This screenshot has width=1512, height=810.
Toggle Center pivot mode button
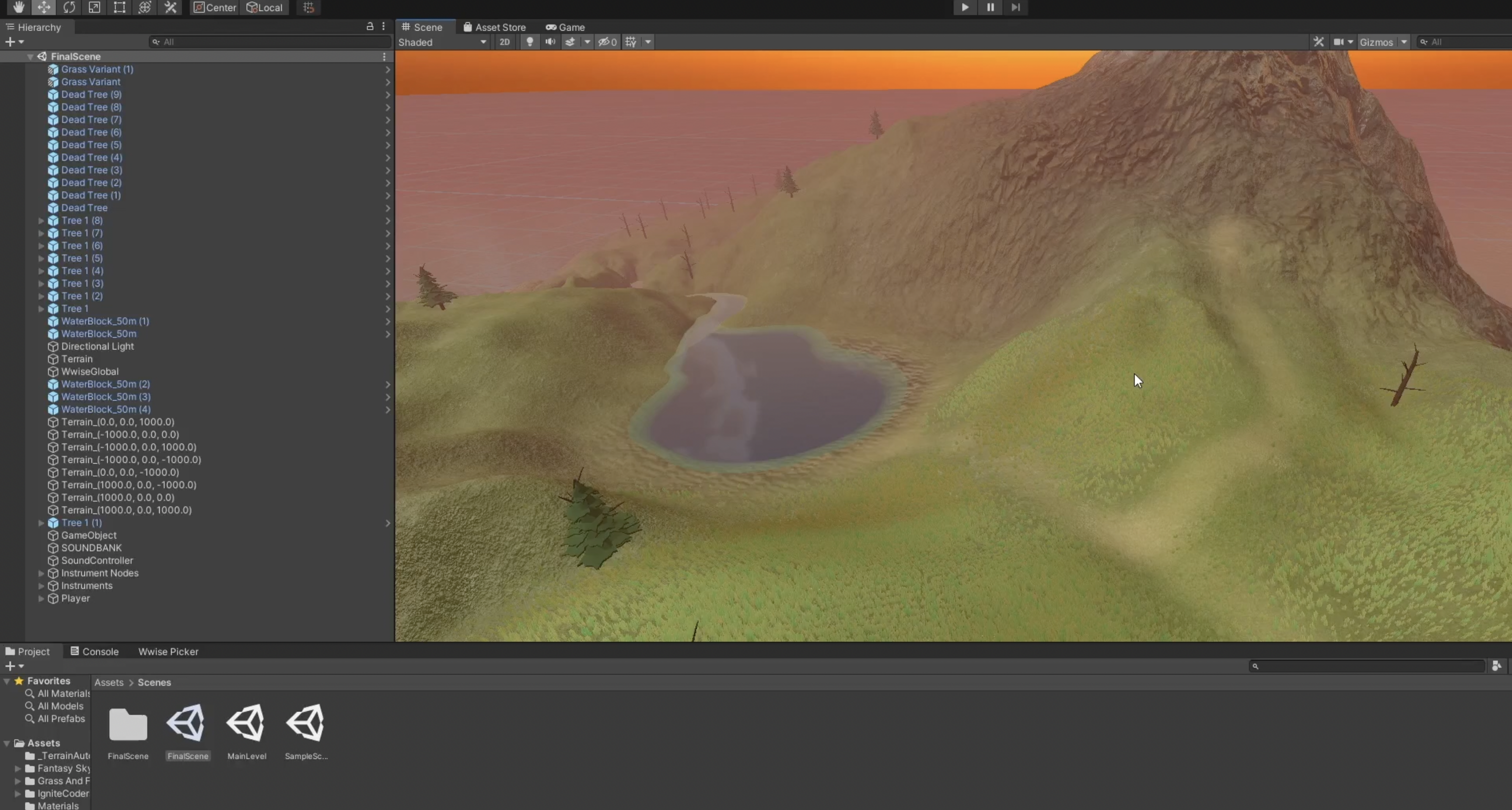[x=214, y=7]
